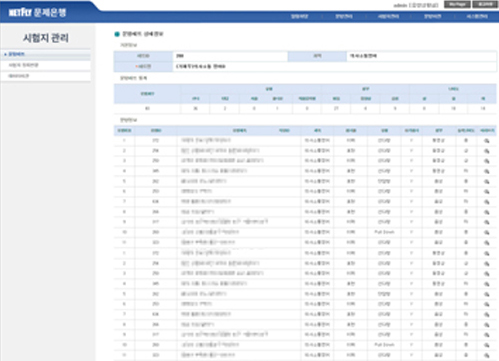The image size is (499, 361).
Task: Open the MyPage button beside the admin name
Action: tap(457, 4)
